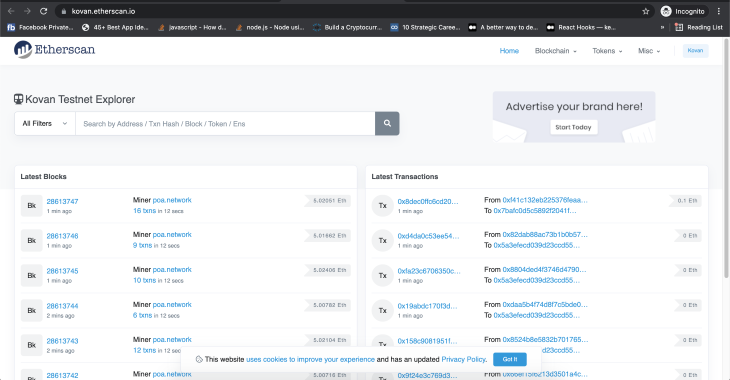
Task: Open Chrome's three-dot menu
Action: (x=719, y=11)
